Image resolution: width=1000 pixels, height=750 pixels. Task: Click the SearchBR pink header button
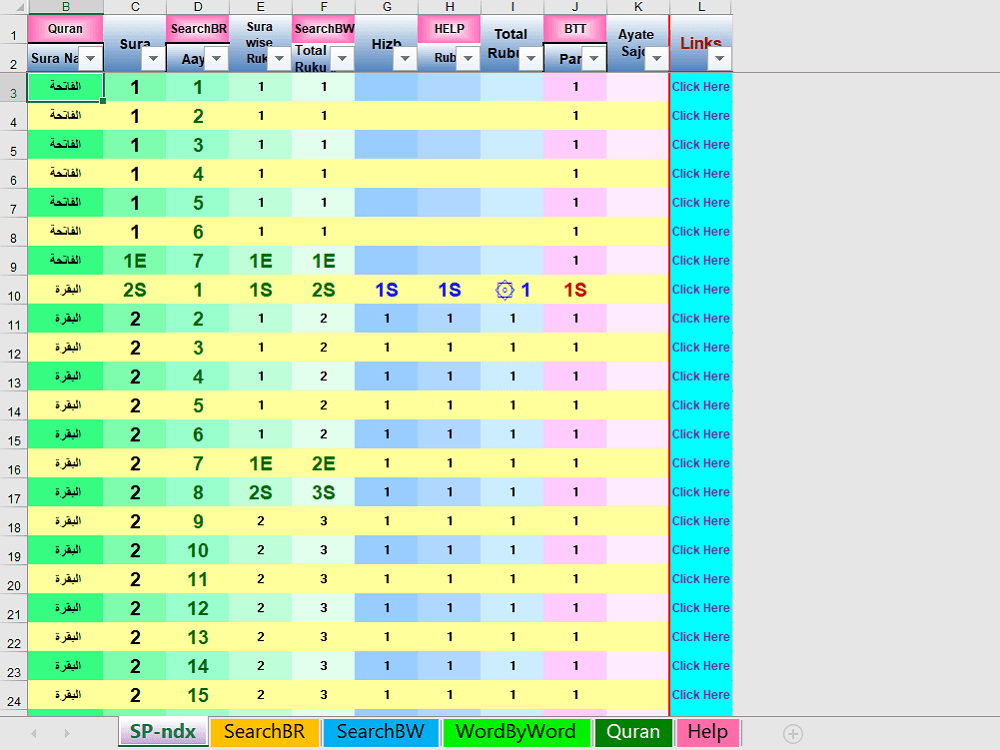point(198,29)
